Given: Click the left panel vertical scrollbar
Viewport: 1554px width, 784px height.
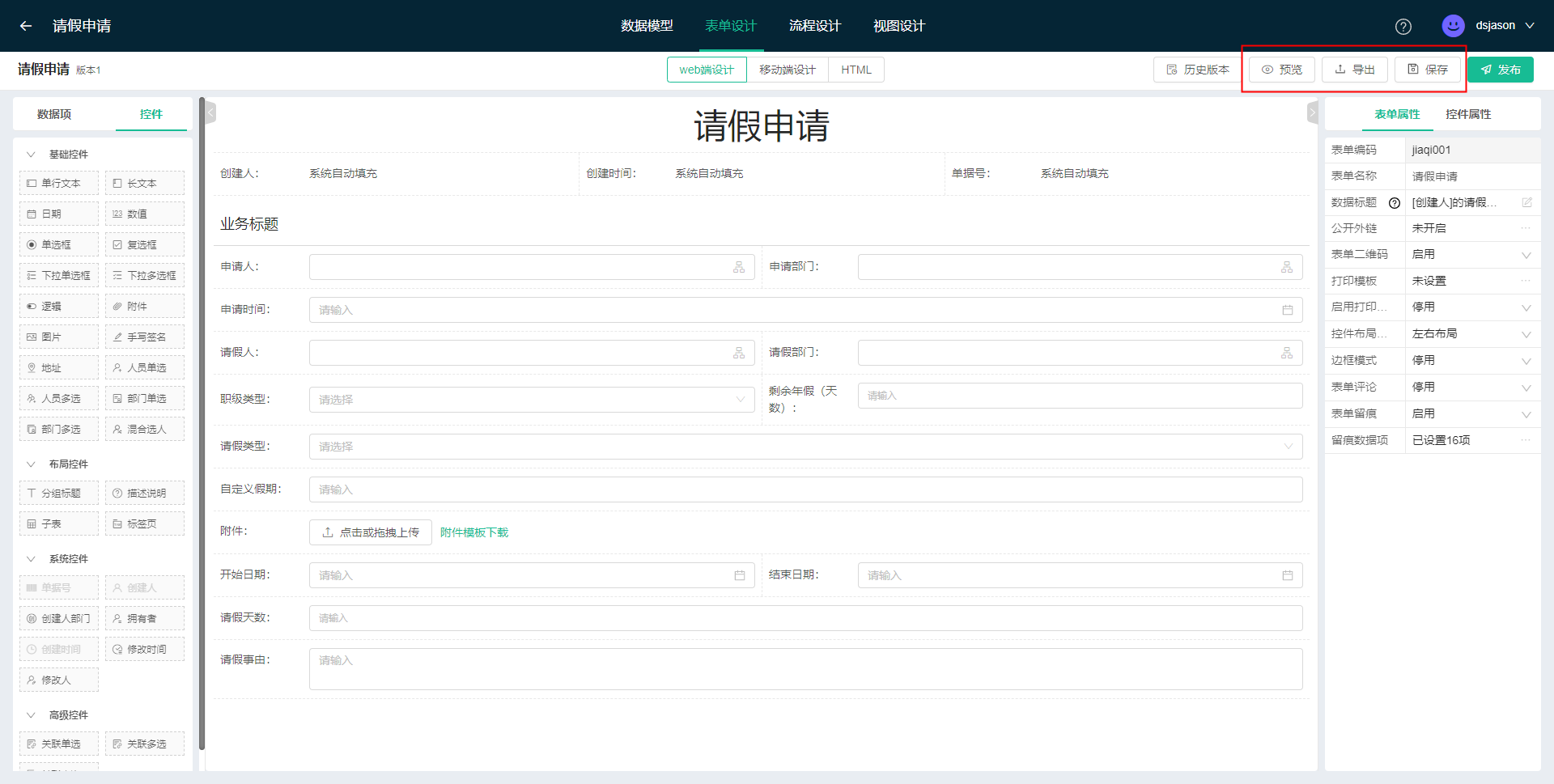Looking at the screenshot, I should (202, 424).
